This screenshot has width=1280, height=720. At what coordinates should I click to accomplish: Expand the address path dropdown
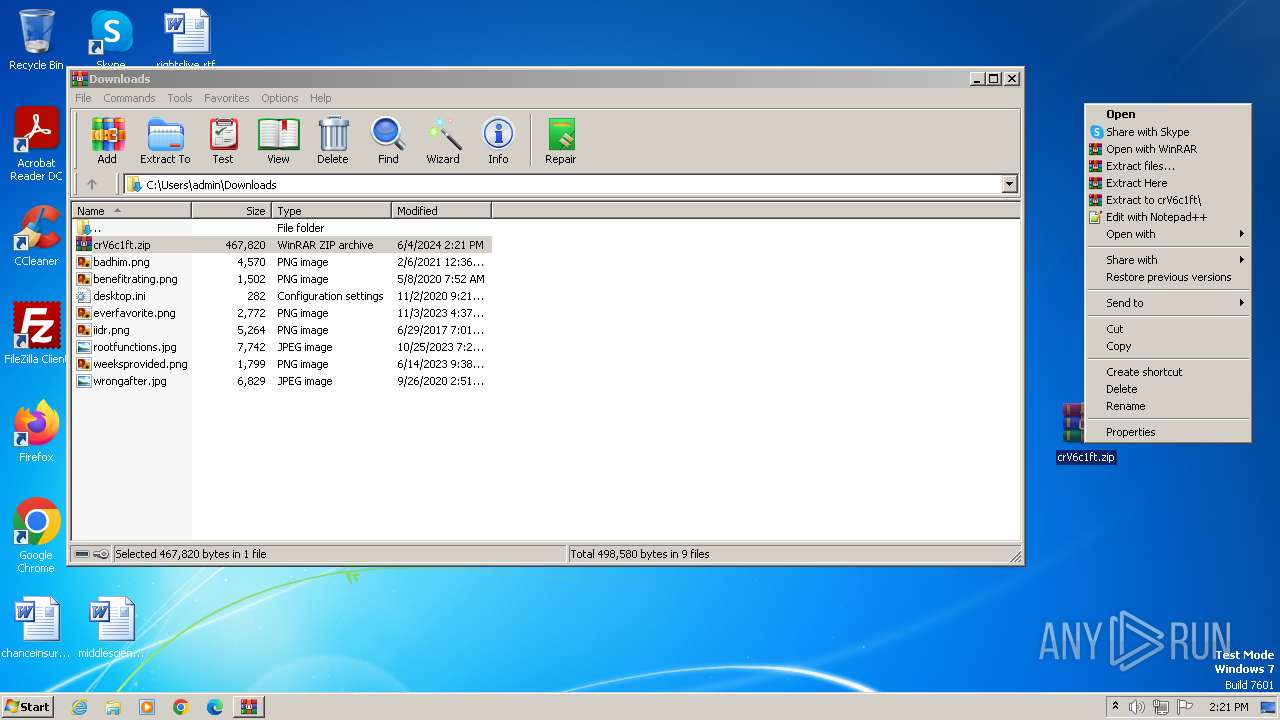(x=1009, y=184)
